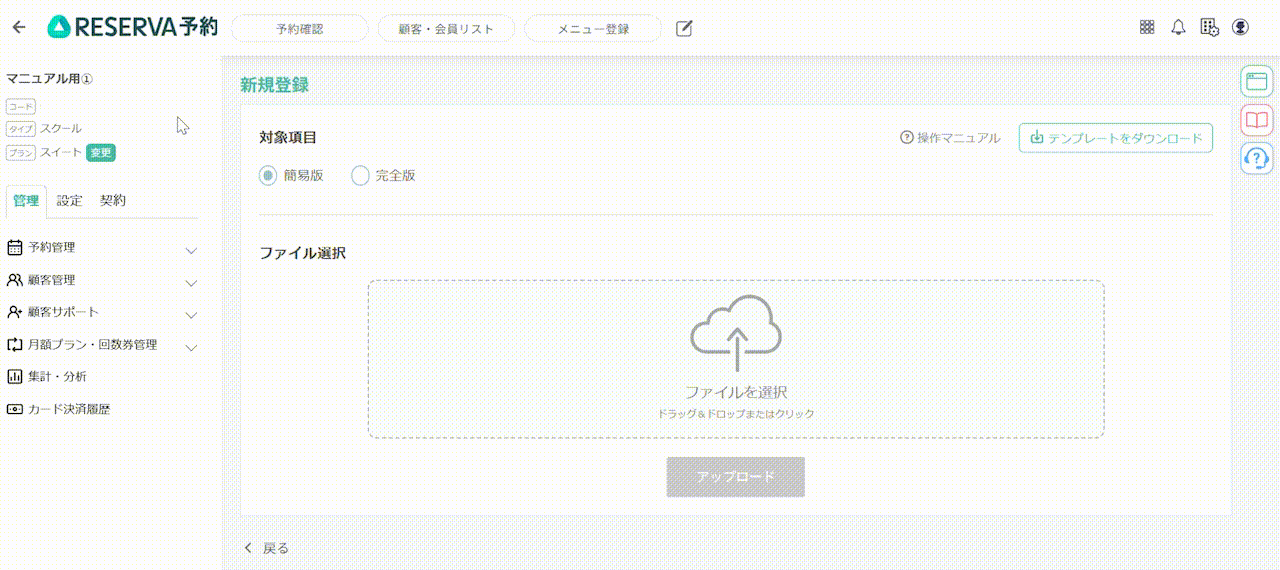Switch to the 契約 tab
The image size is (1280, 570).
pyautogui.click(x=113, y=200)
